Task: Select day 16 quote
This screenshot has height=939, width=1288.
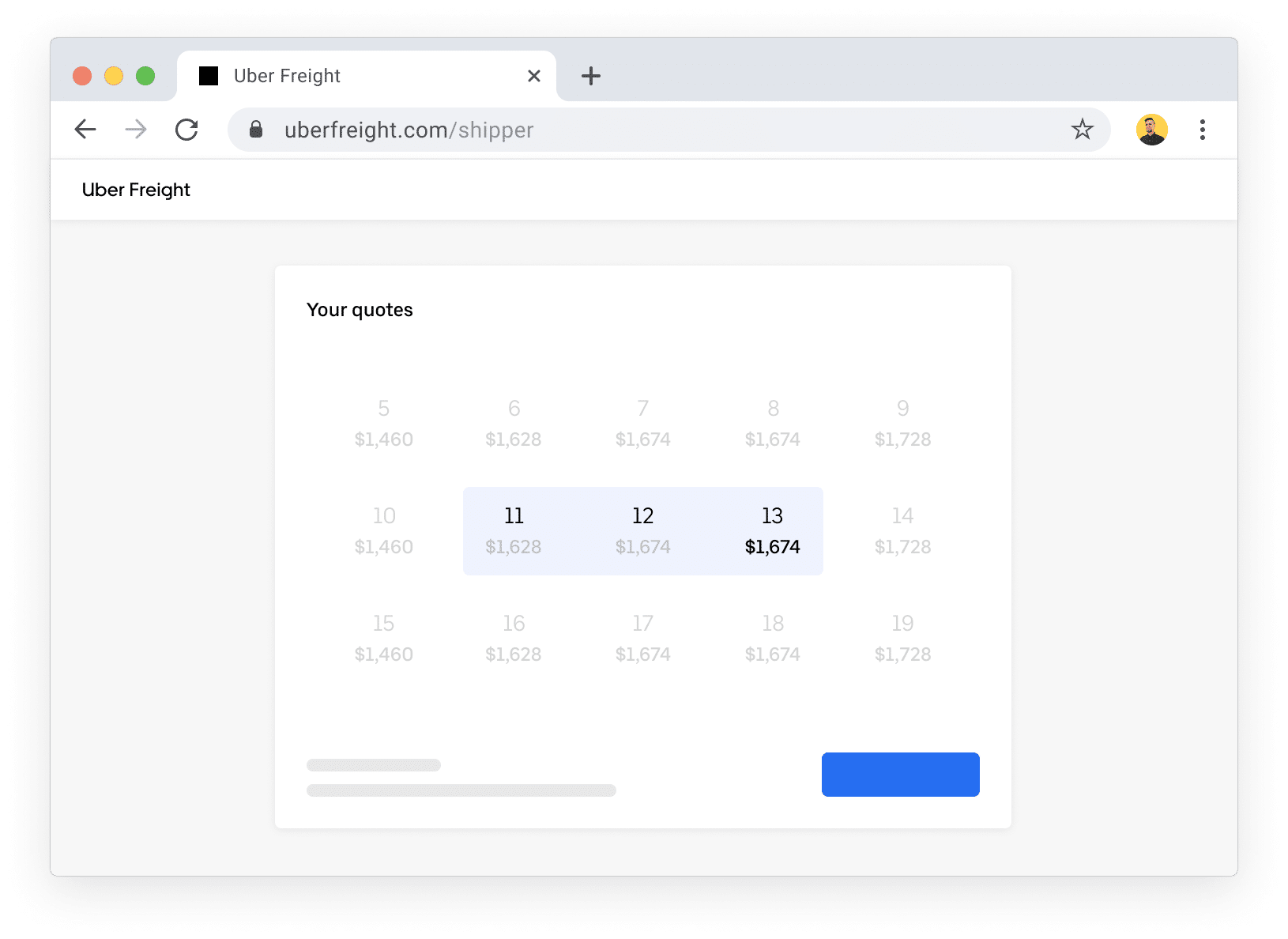Action: (514, 639)
